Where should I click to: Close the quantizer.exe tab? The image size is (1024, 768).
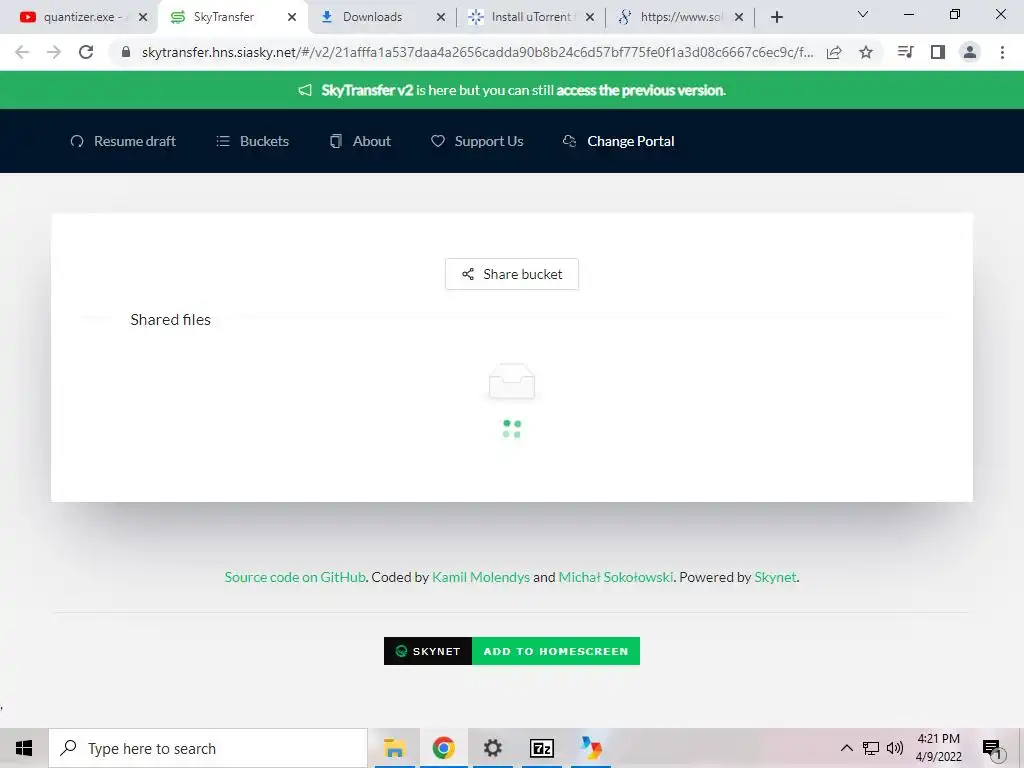[x=143, y=17]
